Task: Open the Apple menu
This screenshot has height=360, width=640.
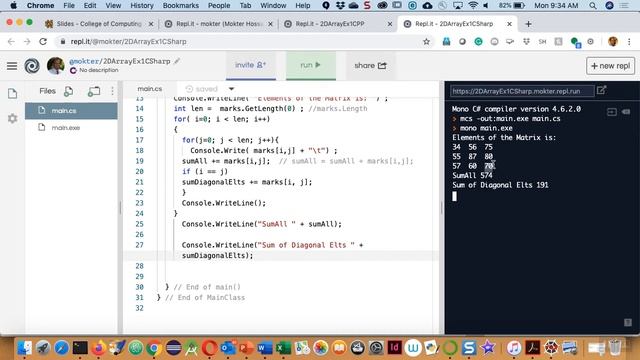Action: (x=13, y=6)
